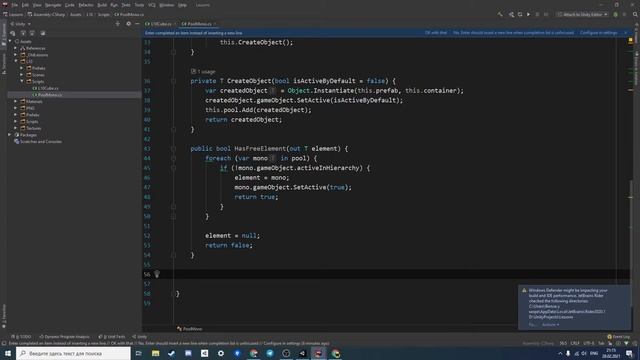Click the Rider icon in the taskbar
640x360 pixels.
[x=319, y=353]
